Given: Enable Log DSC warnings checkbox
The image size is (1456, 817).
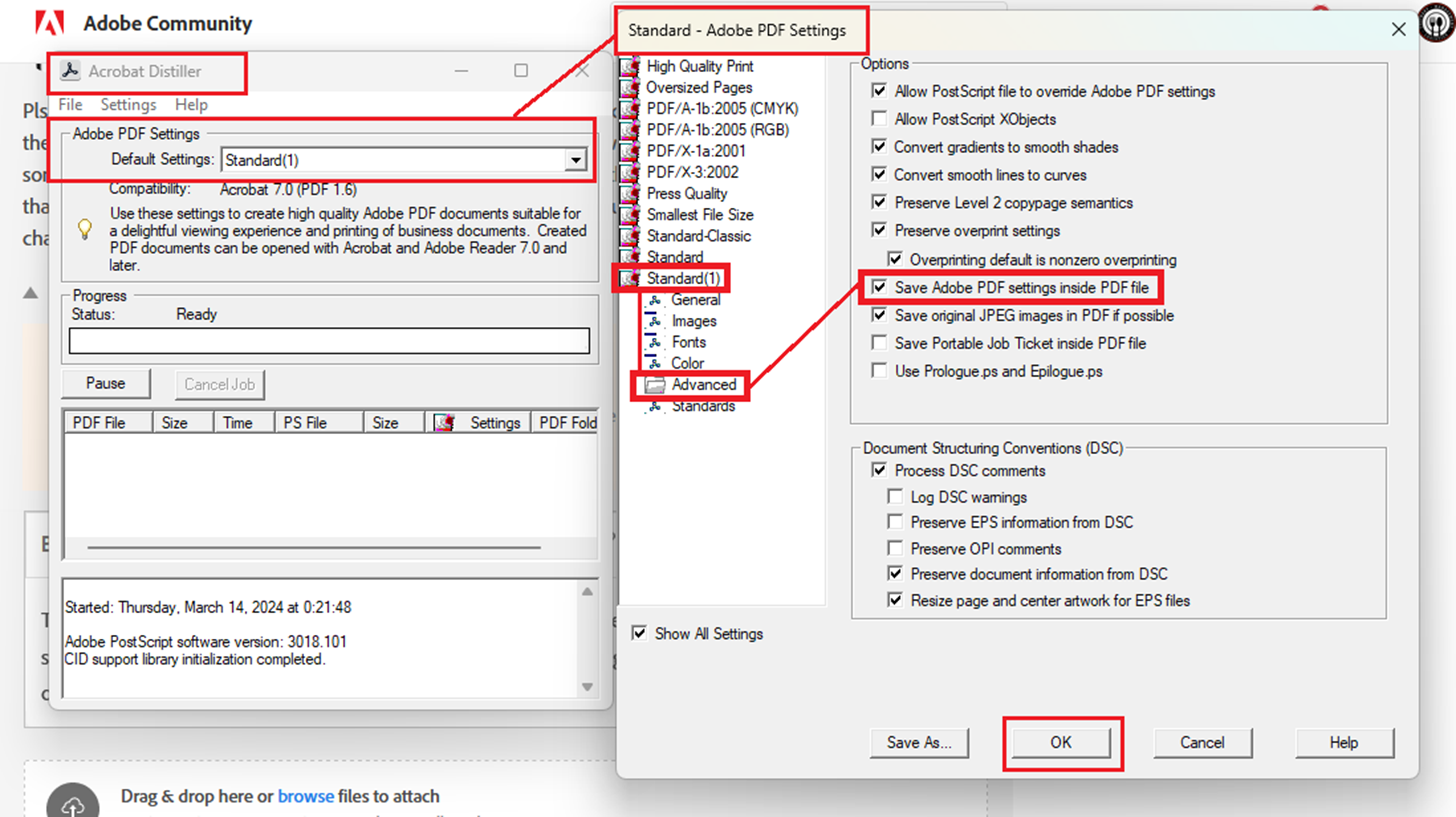Looking at the screenshot, I should (x=895, y=497).
